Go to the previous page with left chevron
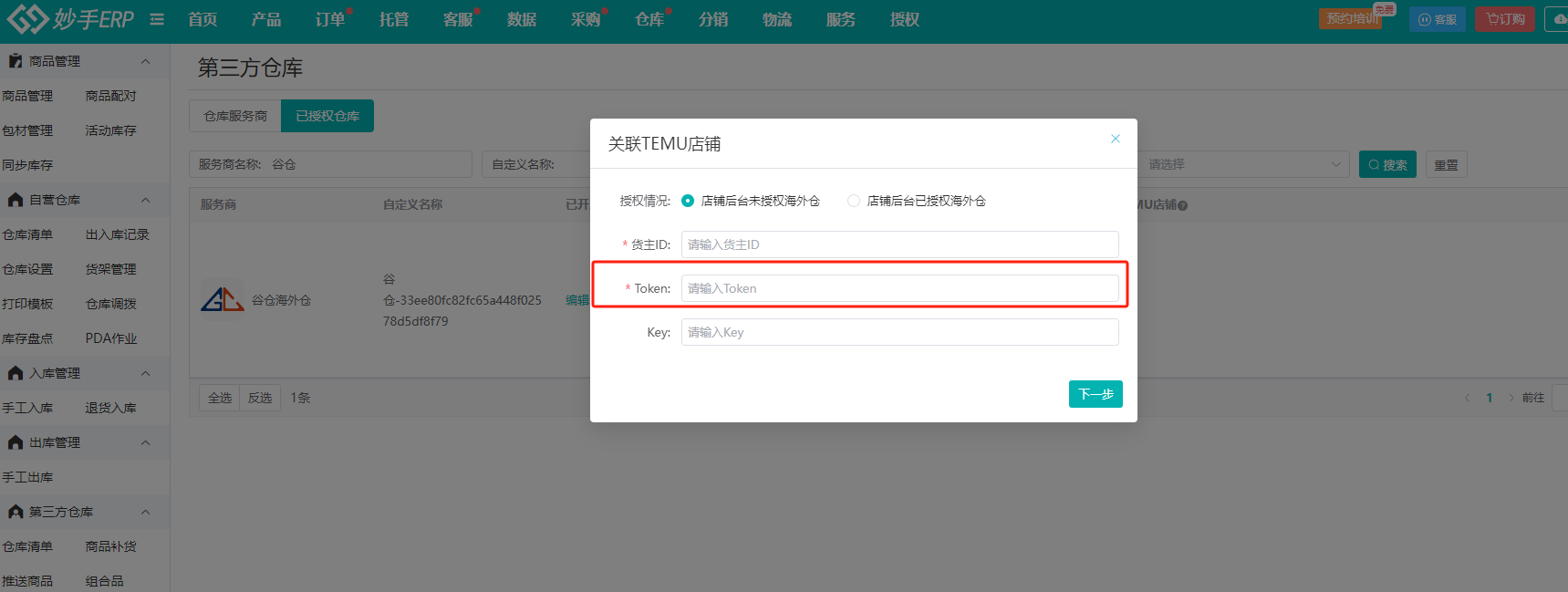This screenshot has width=1568, height=592. pyautogui.click(x=1467, y=398)
